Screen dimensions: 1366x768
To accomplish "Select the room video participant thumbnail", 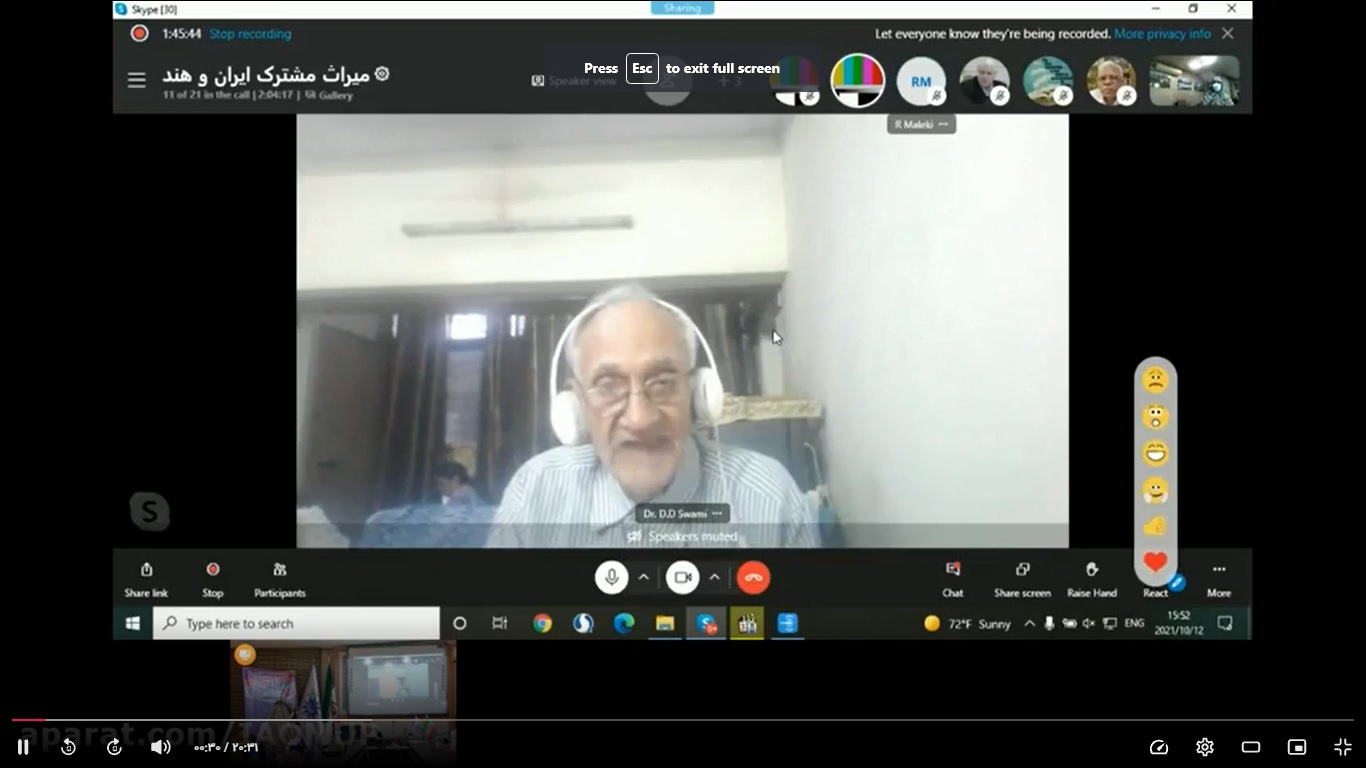I will pos(1194,81).
